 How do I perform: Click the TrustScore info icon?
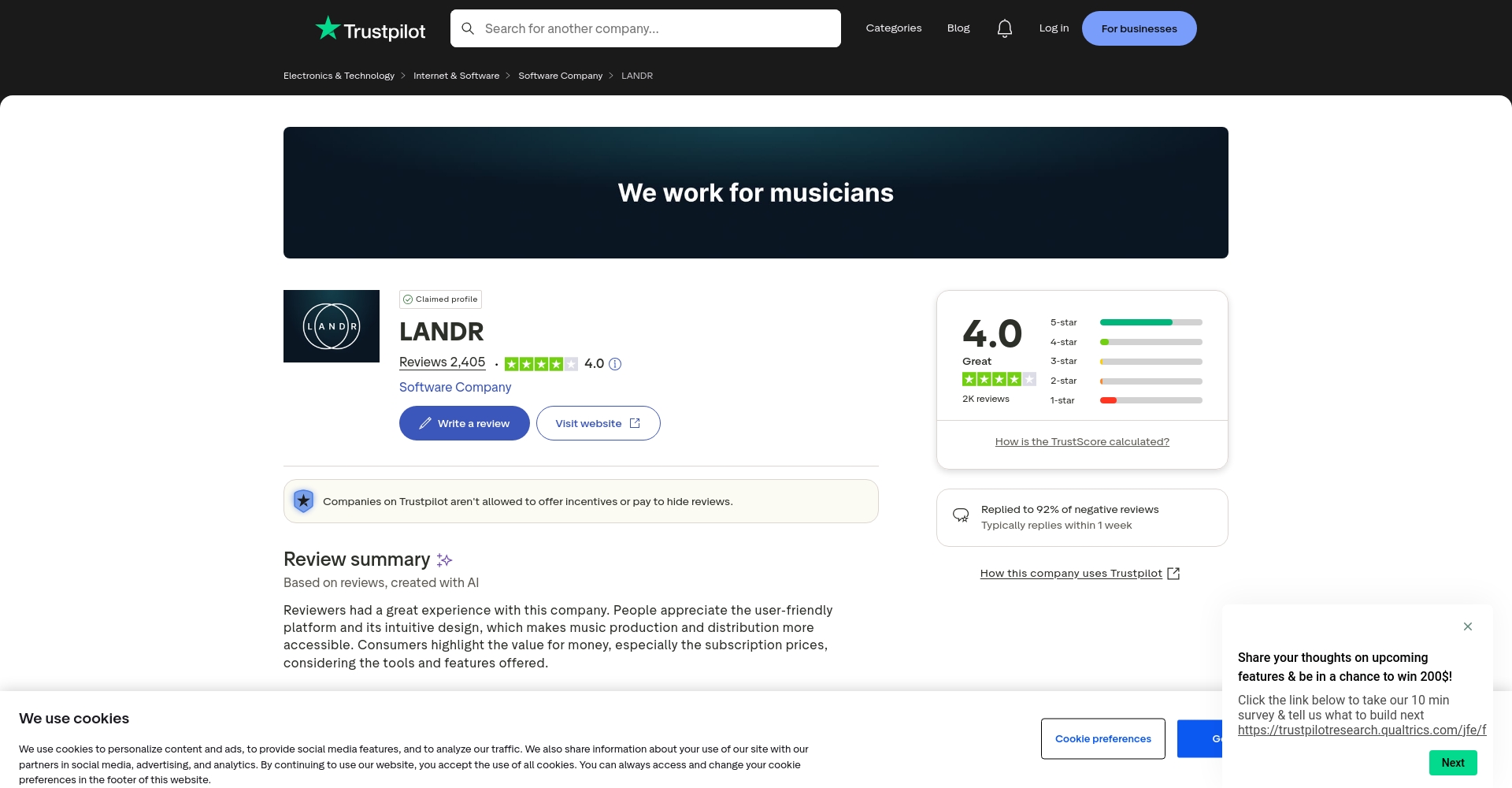click(615, 364)
